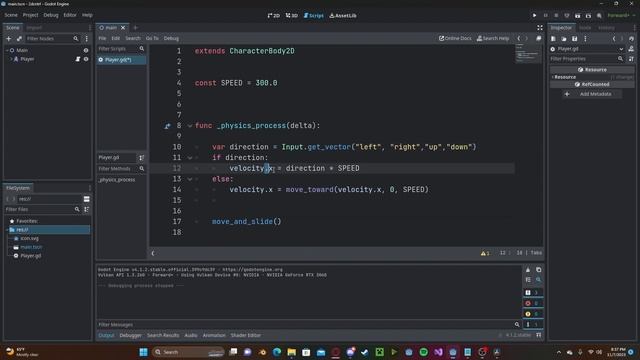Image resolution: width=640 pixels, height=360 pixels.
Task: Run the current scene clapperboard icon
Action: point(578,16)
